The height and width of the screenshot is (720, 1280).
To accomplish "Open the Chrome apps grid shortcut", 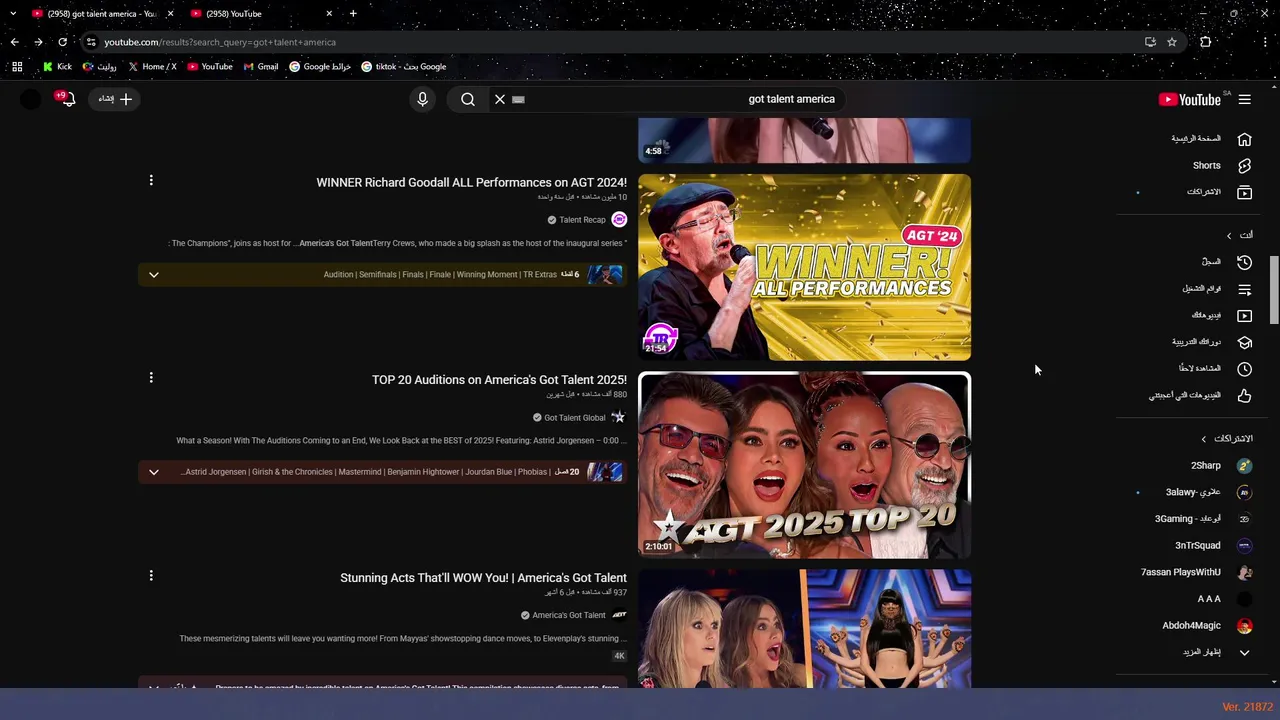I will [x=17, y=67].
